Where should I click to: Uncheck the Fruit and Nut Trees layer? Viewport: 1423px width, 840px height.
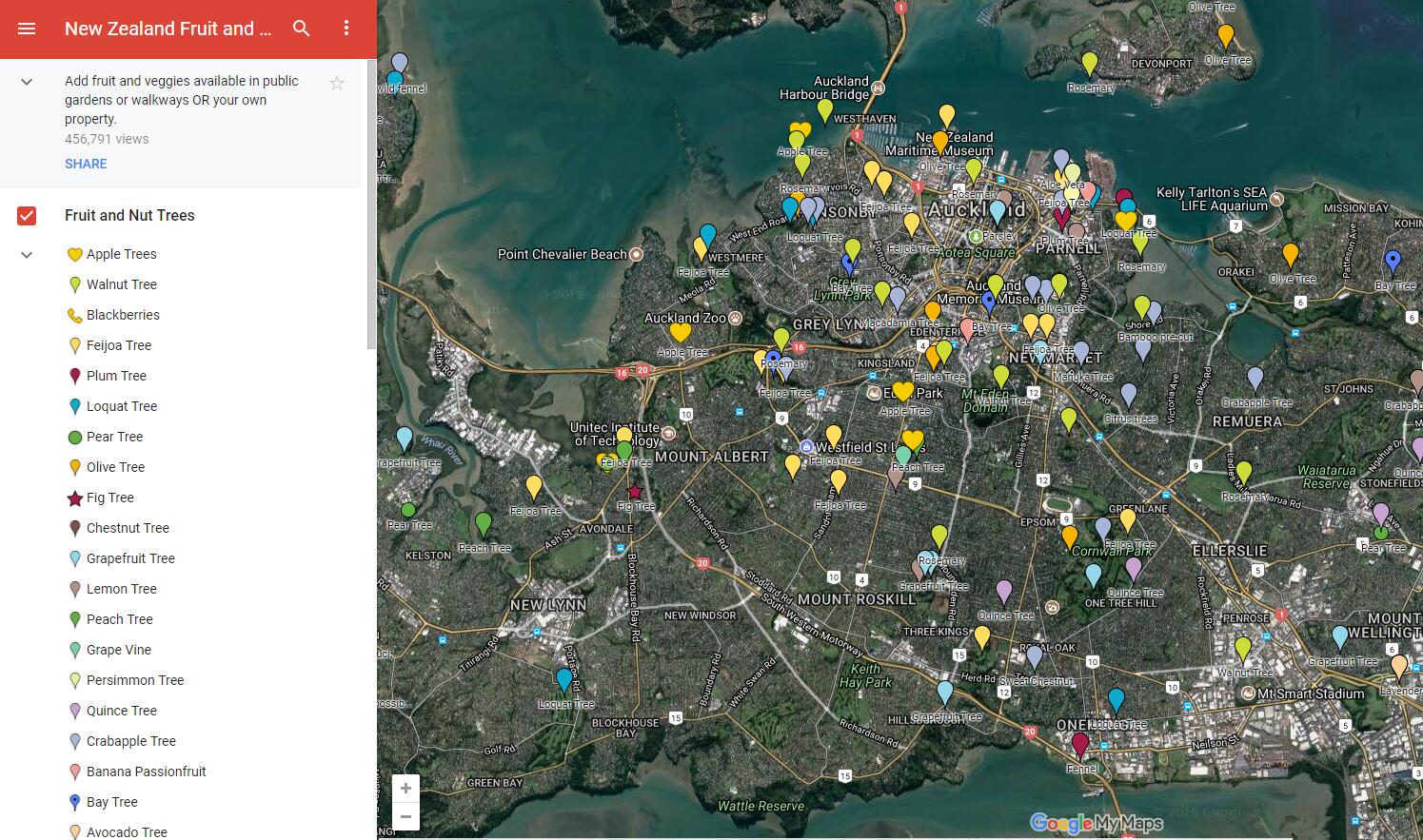(27, 216)
